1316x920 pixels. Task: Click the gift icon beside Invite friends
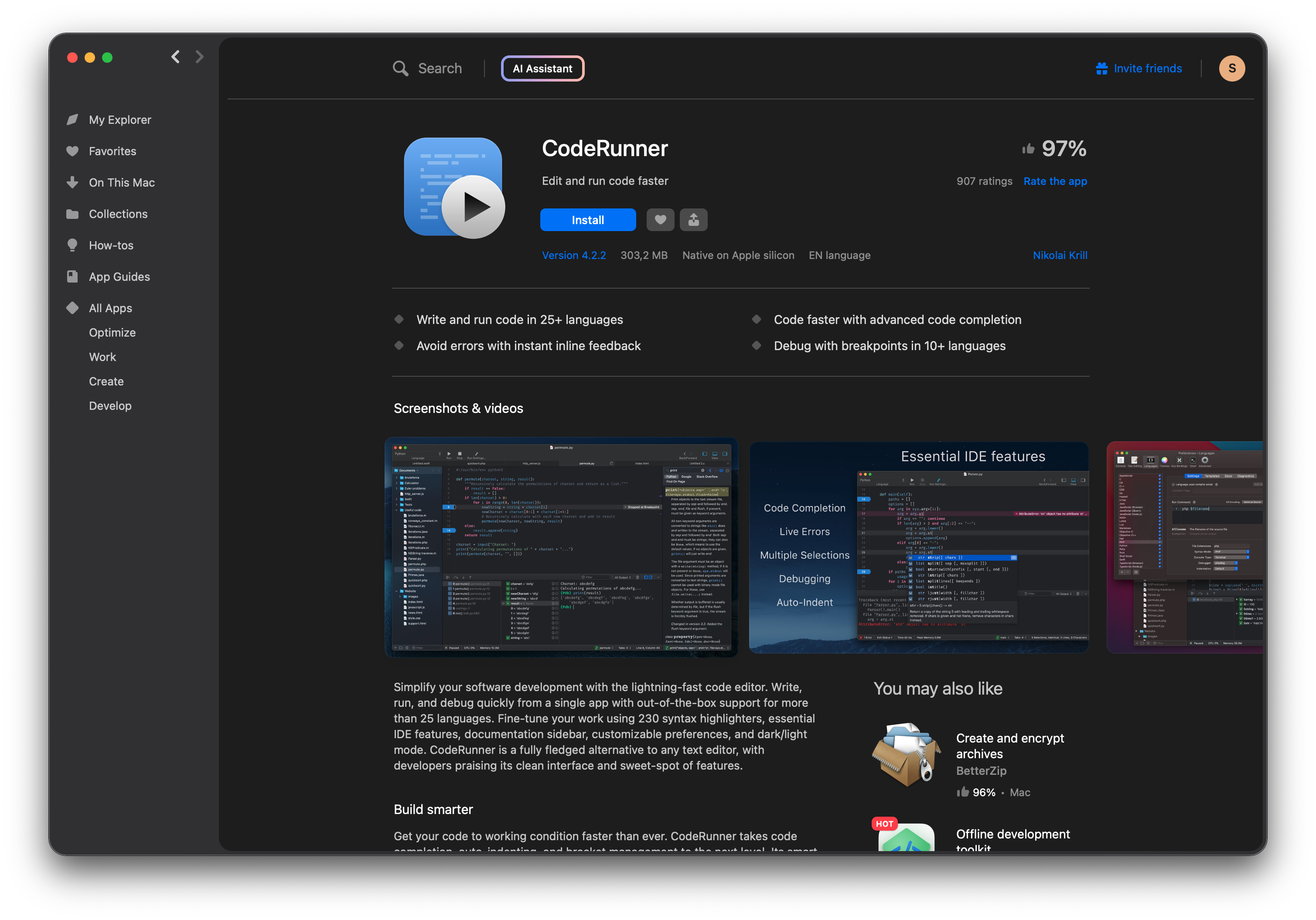1101,69
